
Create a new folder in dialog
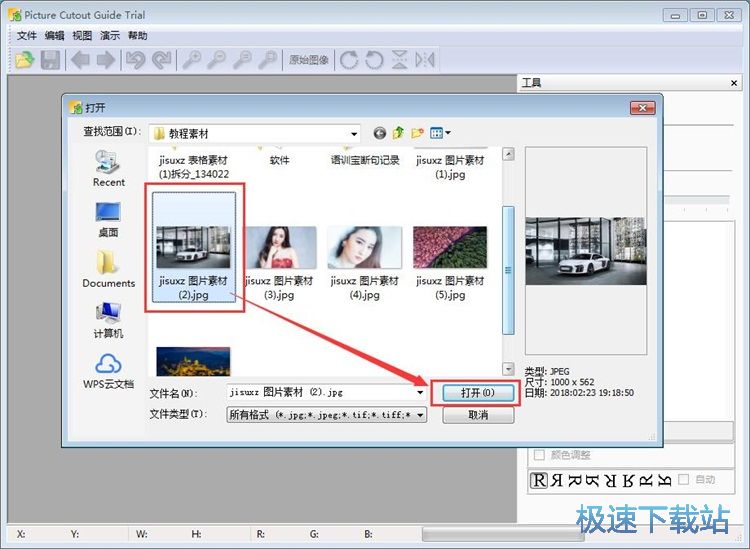click(x=418, y=133)
